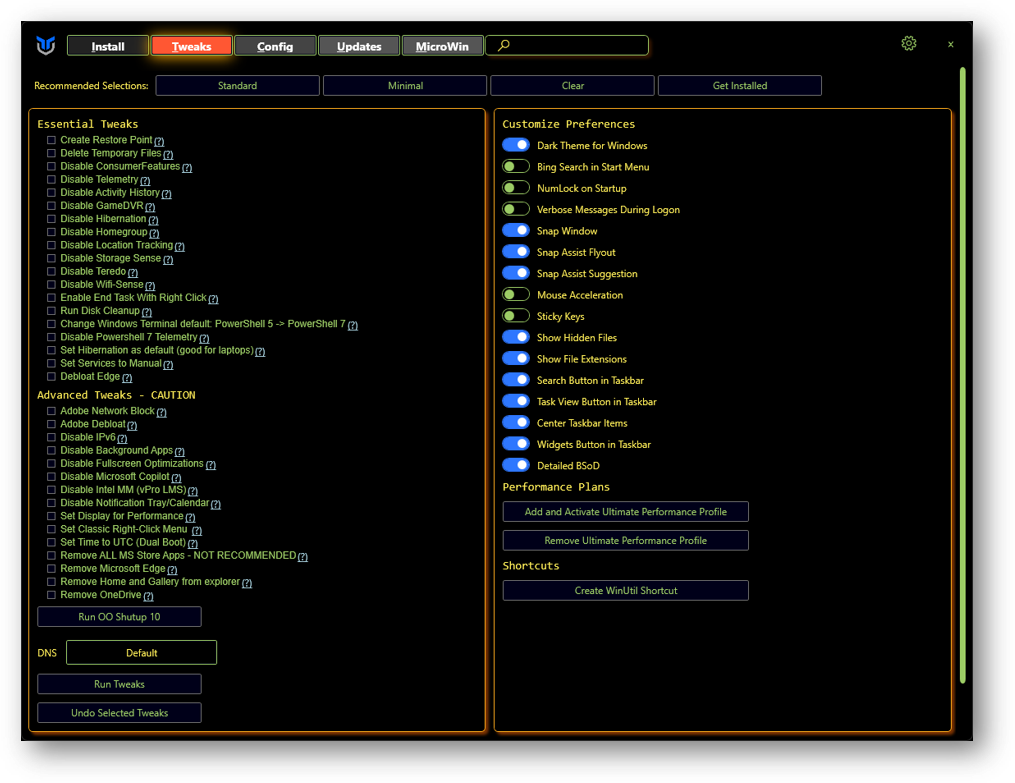The image size is (1015, 783).
Task: Click the search magnifier icon
Action: [504, 45]
